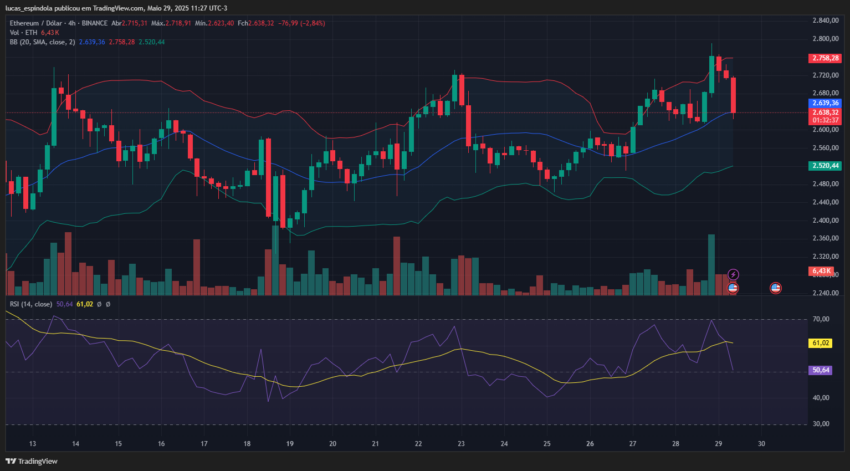Click the red 6,43K volume label
This screenshot has width=850, height=471.
coord(821,271)
